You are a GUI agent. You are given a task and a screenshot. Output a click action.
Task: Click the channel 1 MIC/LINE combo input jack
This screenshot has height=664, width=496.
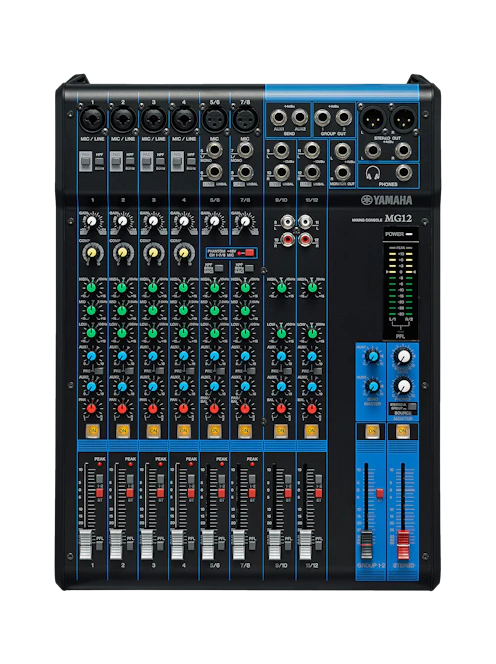(x=92, y=119)
